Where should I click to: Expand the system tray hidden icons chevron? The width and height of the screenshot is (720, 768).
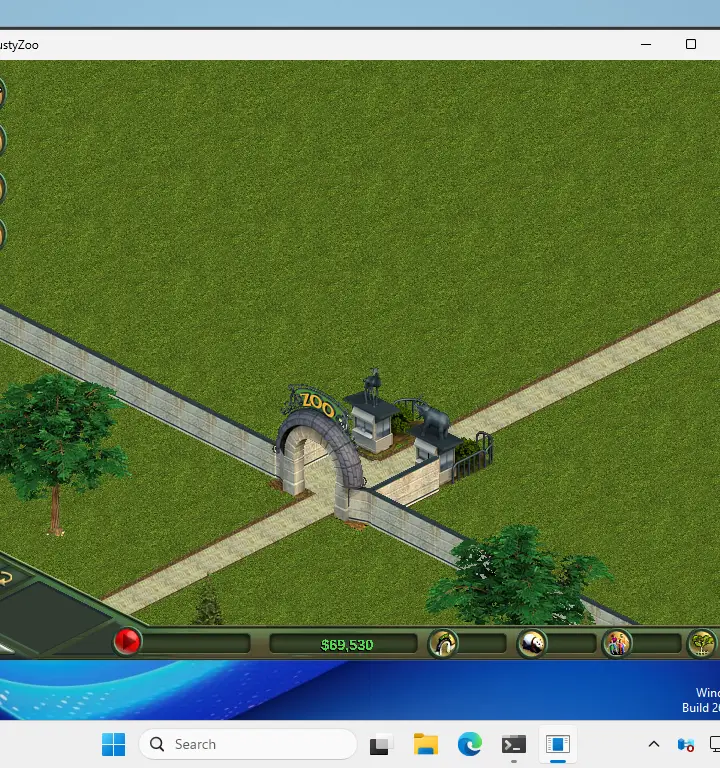[653, 744]
